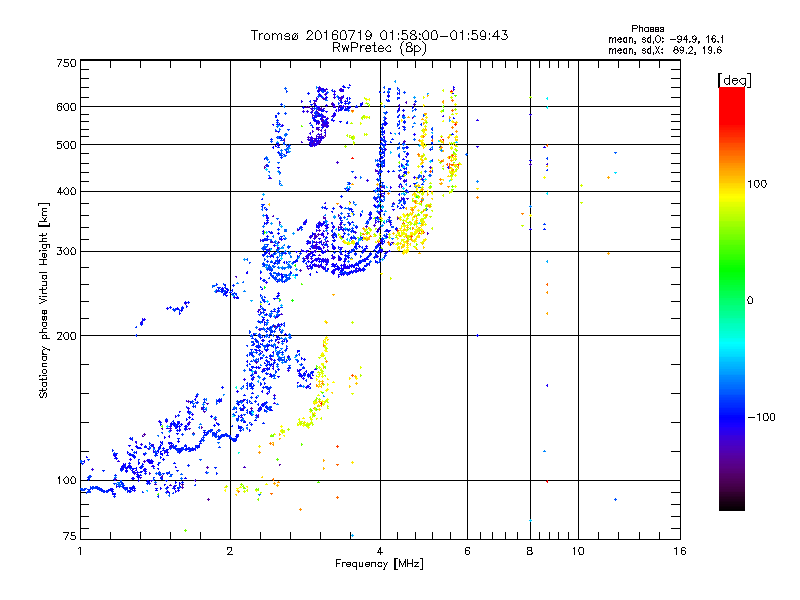The image size is (800, 600).
Task: Click the "400" height tick label
Action: click(66, 192)
